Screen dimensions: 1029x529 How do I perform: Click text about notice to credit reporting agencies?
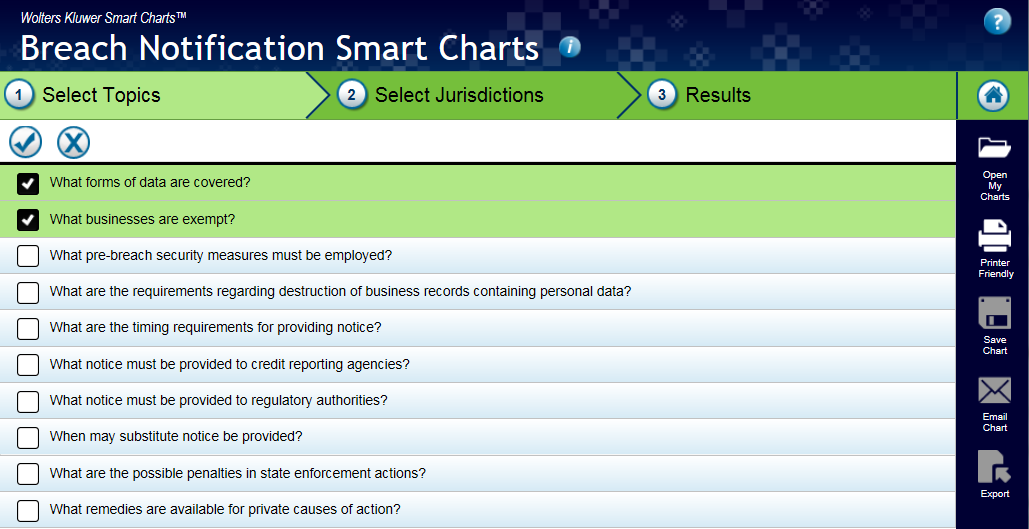[230, 364]
